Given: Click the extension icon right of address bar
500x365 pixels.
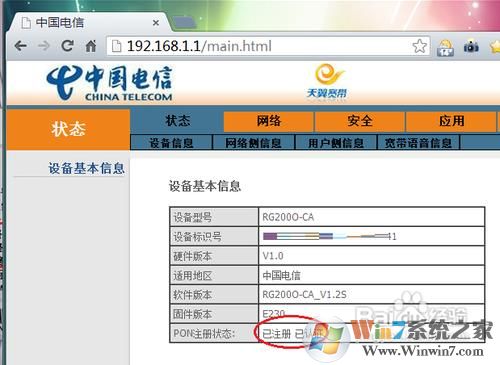Looking at the screenshot, I should (x=445, y=47).
